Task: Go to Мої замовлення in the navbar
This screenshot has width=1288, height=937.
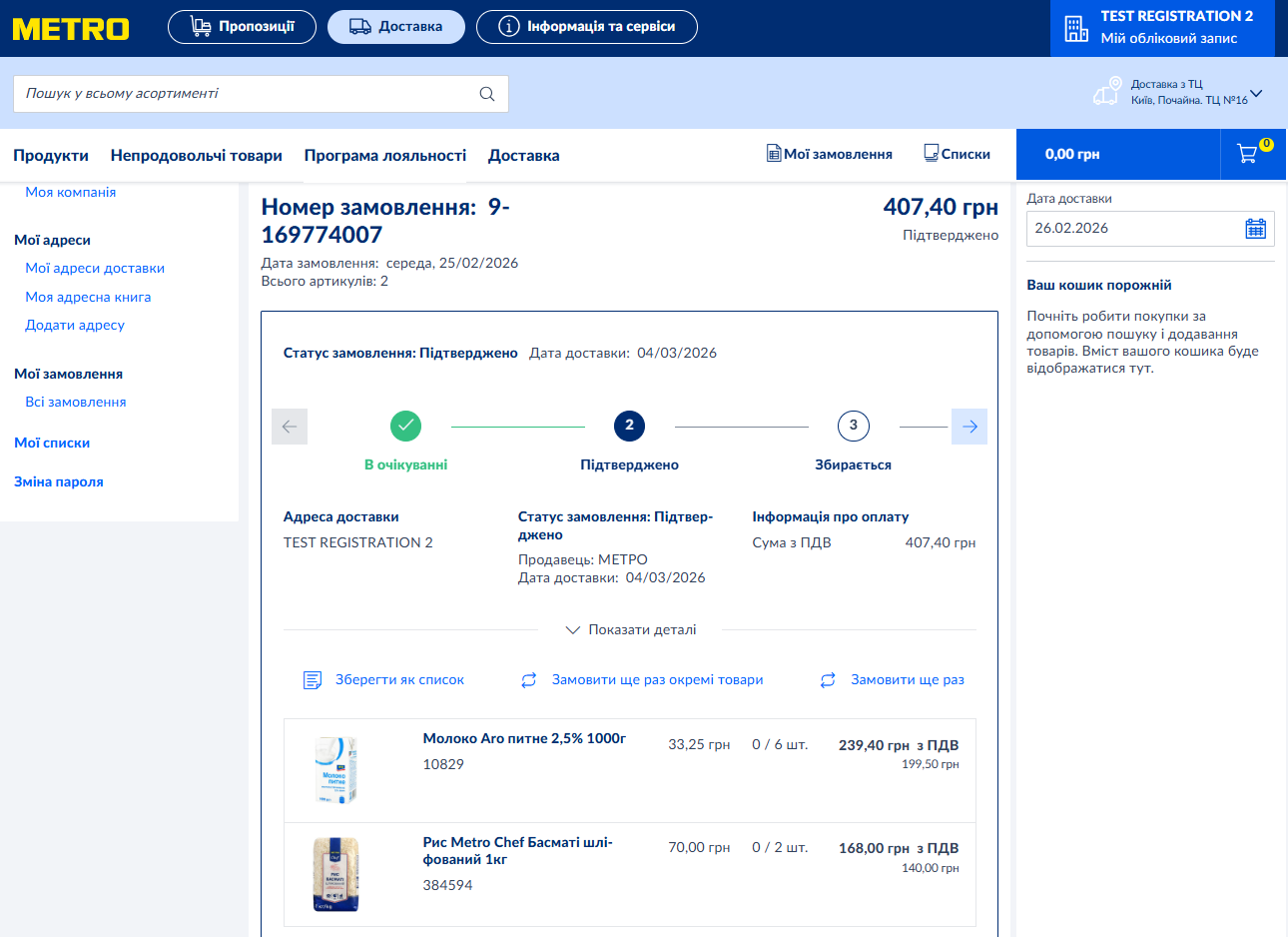Action: [830, 154]
